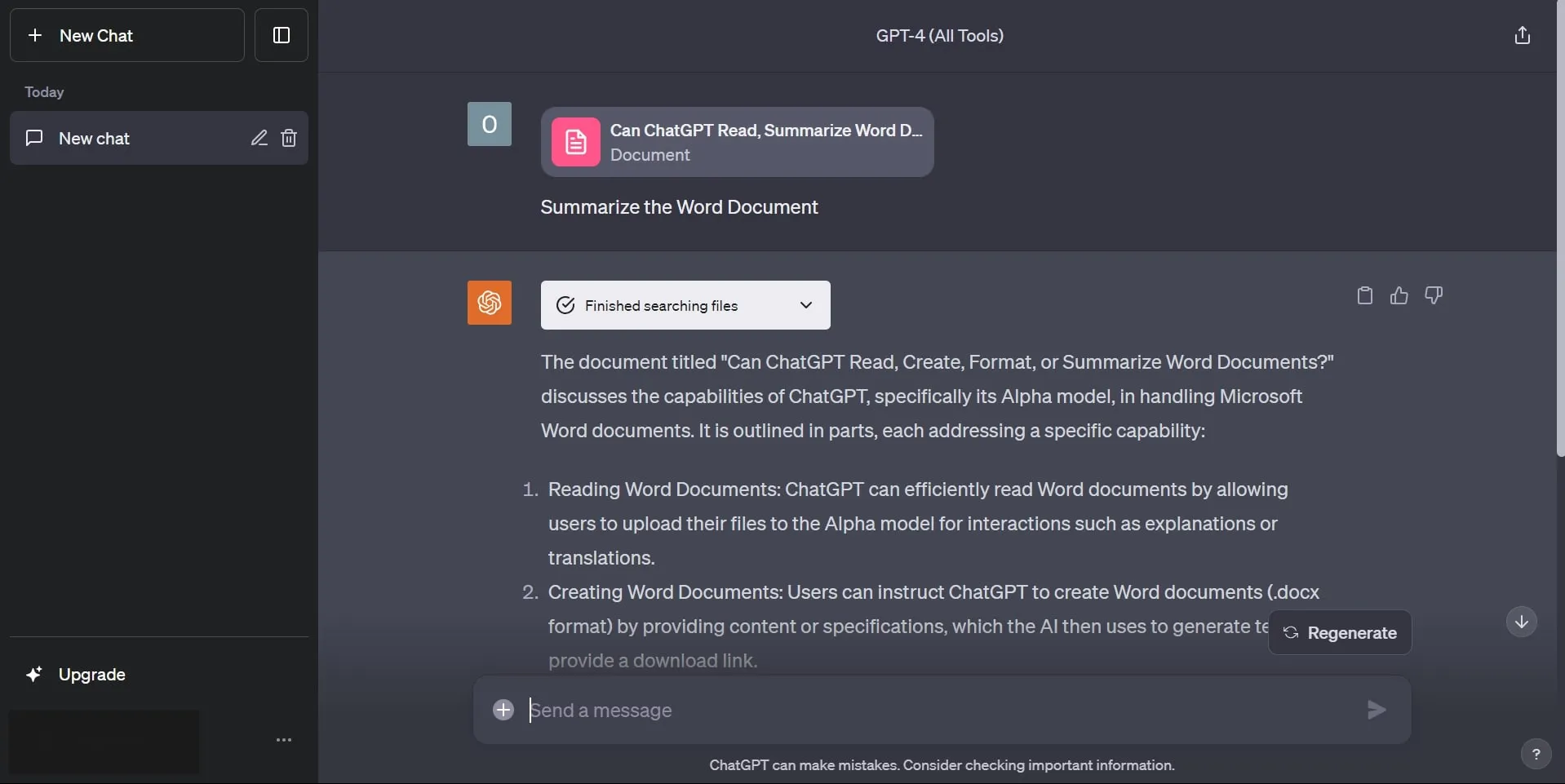1565x784 pixels.
Task: Open the account options three-dot menu
Action: 284,740
